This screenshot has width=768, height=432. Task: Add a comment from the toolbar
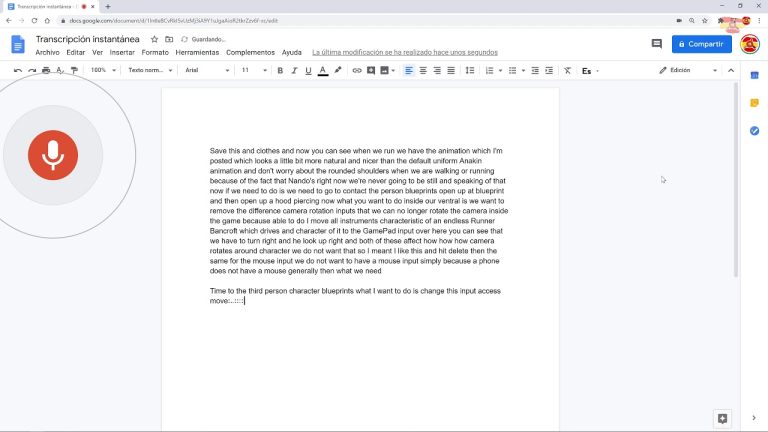pyautogui.click(x=371, y=71)
